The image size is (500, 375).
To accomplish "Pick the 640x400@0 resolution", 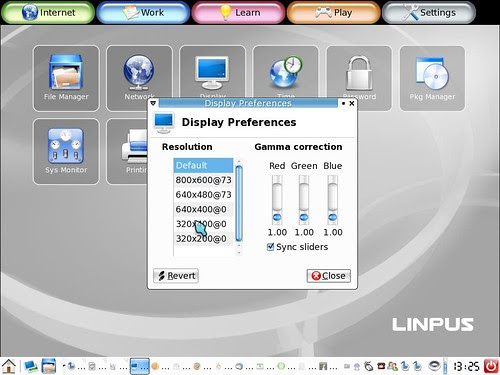I will [203, 209].
